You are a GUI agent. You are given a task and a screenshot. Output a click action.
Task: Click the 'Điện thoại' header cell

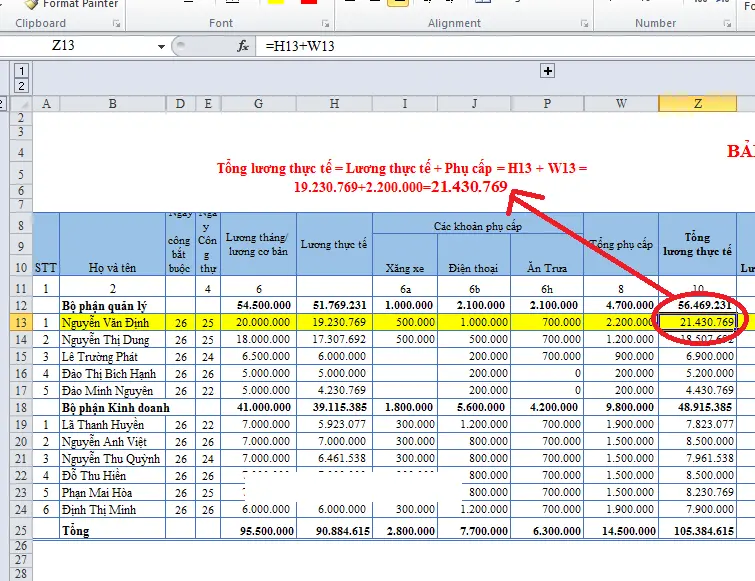click(474, 255)
